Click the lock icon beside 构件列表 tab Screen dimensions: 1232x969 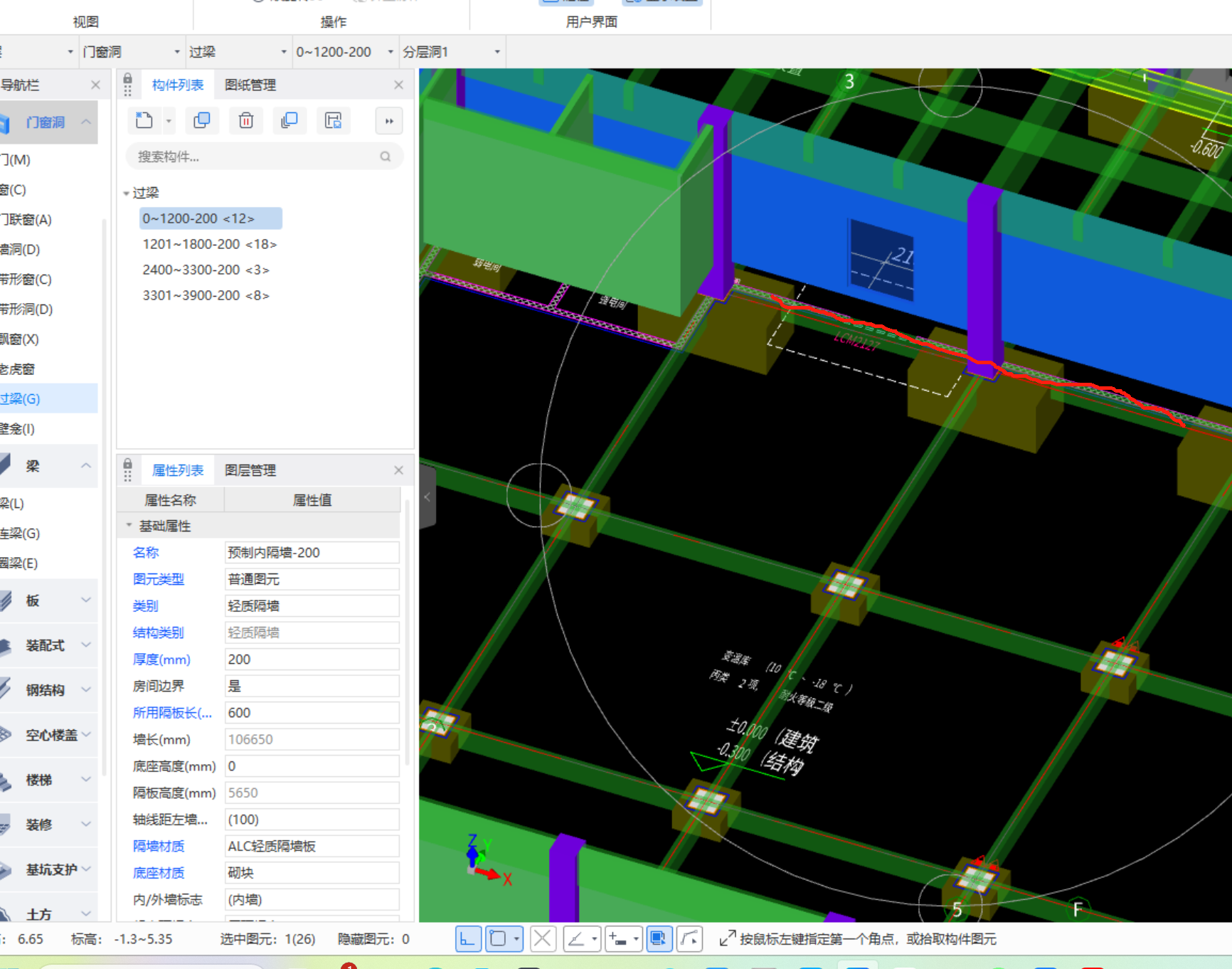click(128, 80)
